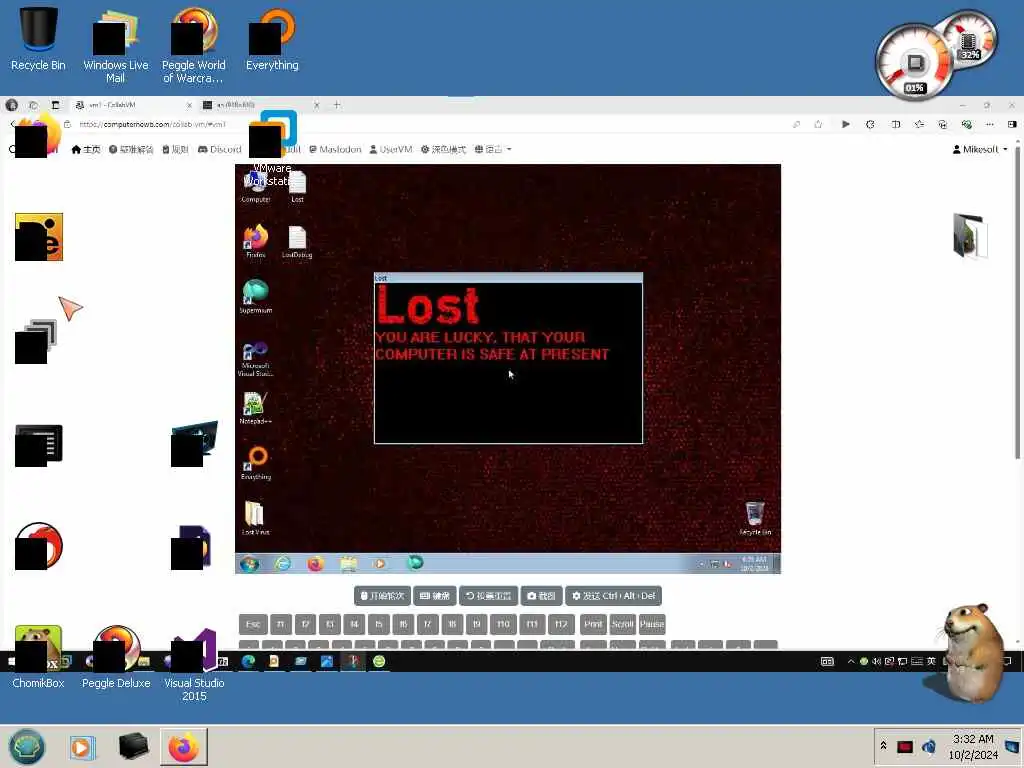
Task: Open the VM's Recycle Bin icon
Action: 755,518
